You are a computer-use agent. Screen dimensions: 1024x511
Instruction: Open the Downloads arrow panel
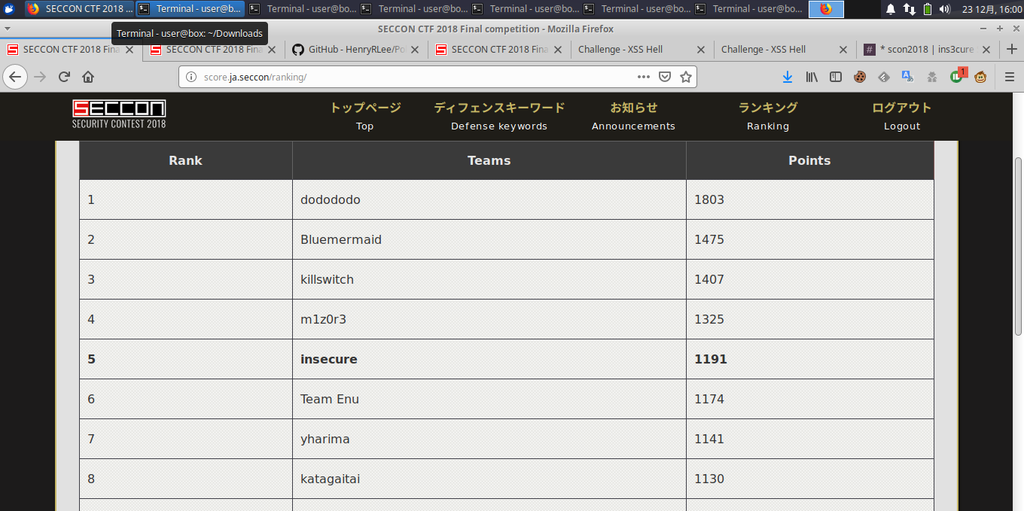(x=788, y=77)
